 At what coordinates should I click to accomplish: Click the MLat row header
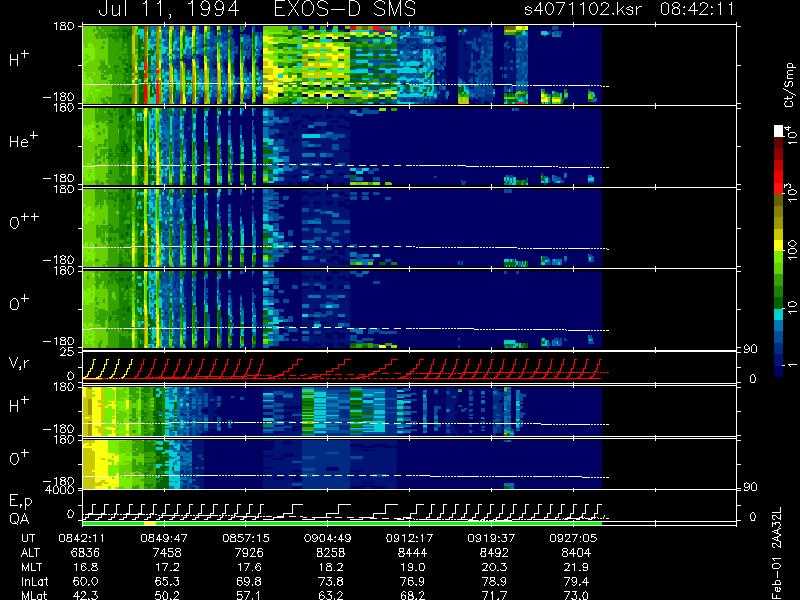click(34, 595)
